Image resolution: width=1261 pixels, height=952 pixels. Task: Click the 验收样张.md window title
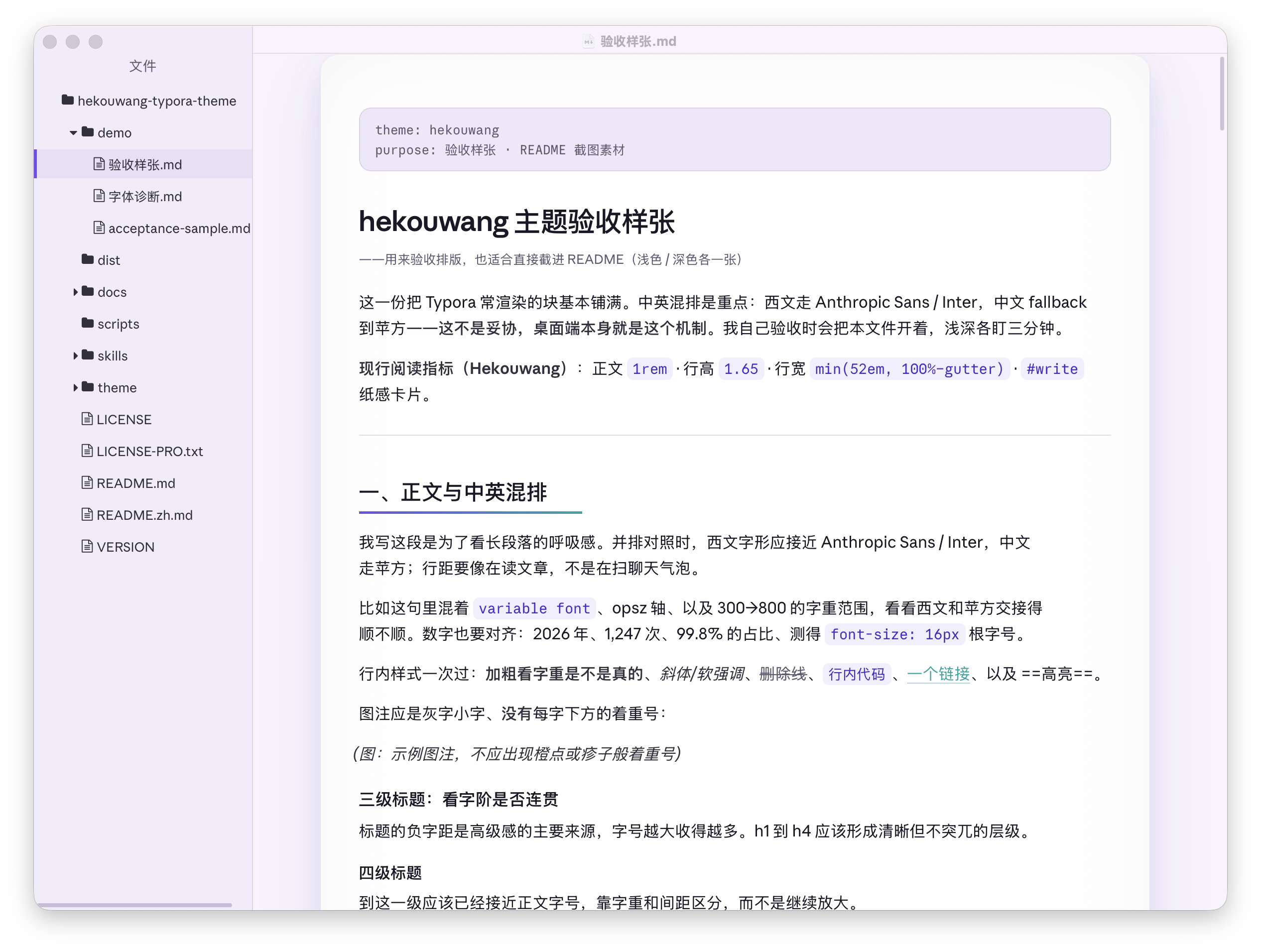point(638,41)
